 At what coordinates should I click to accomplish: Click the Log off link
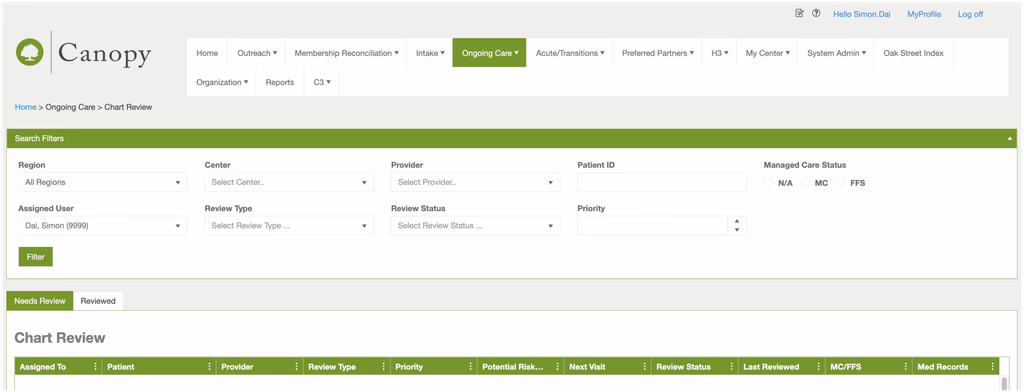[970, 14]
